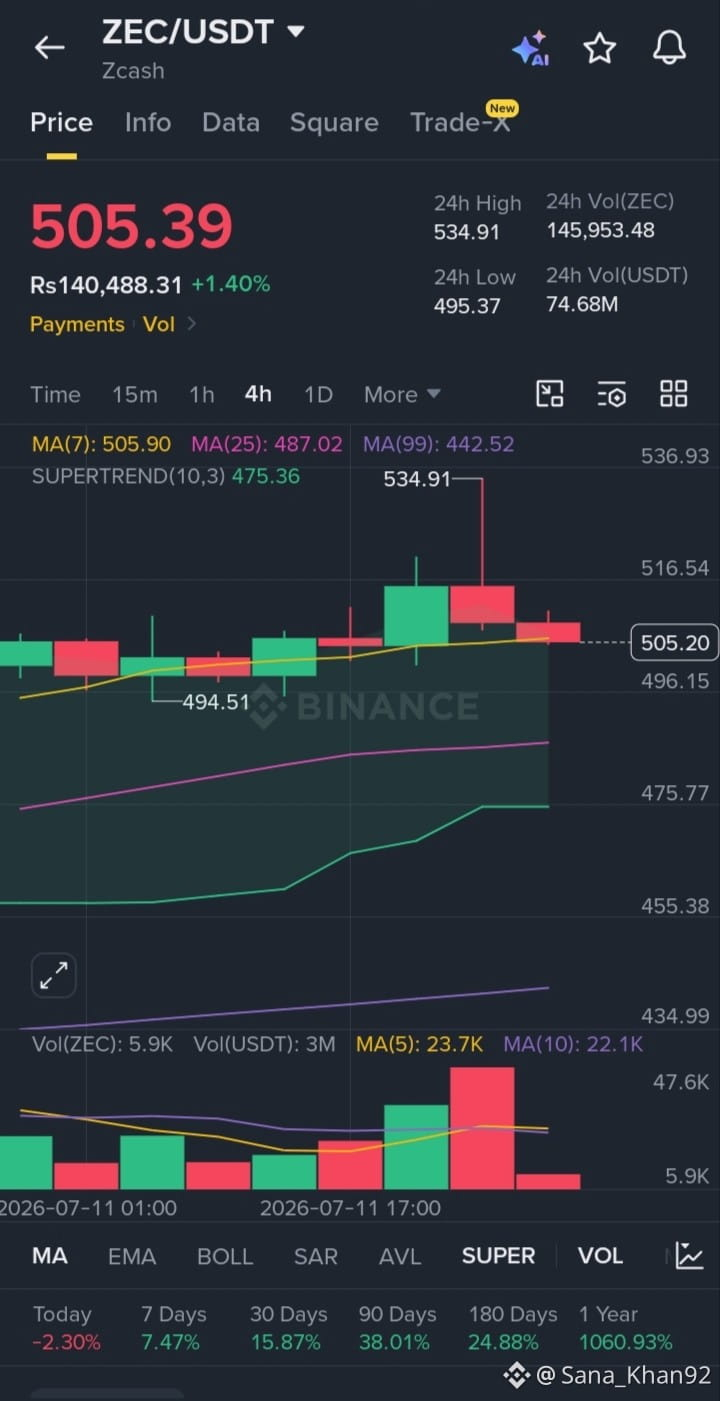Viewport: 720px width, 1401px height.
Task: Tap the MA(7): 505.90 legend
Action: [x=101, y=444]
